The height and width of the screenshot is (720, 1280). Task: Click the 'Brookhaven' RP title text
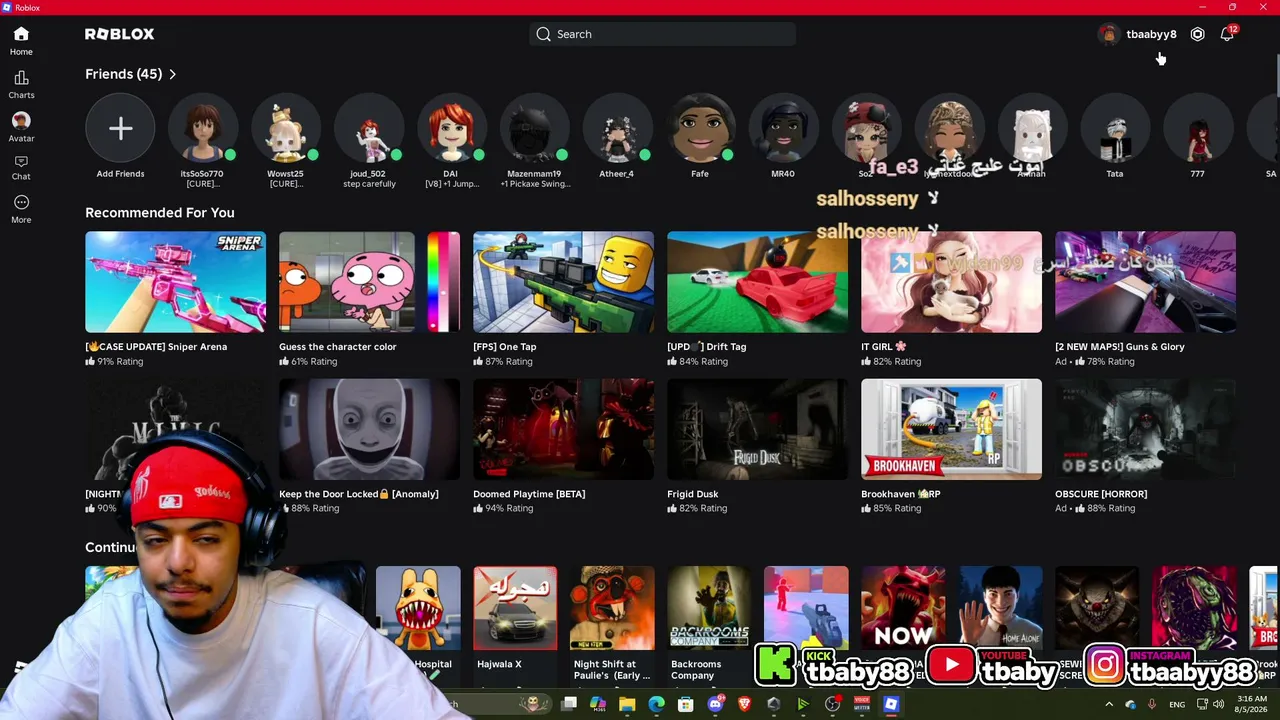901,494
